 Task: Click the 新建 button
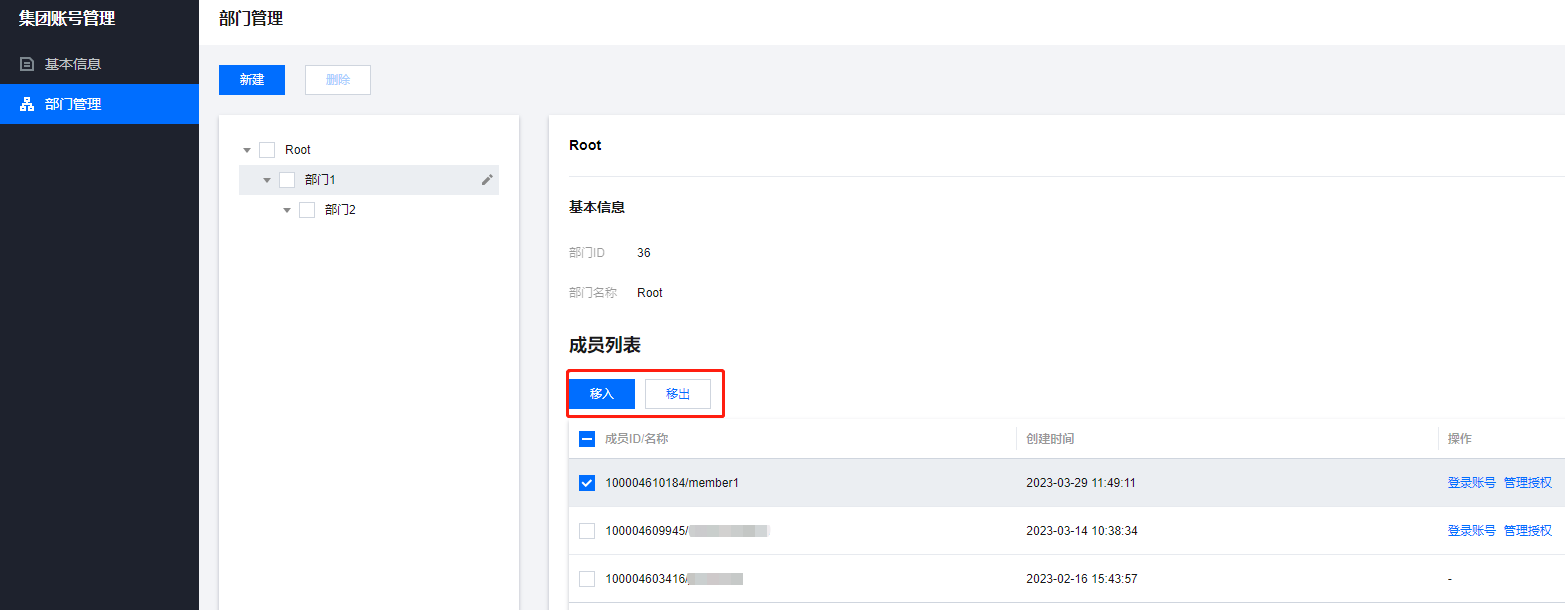pos(252,80)
